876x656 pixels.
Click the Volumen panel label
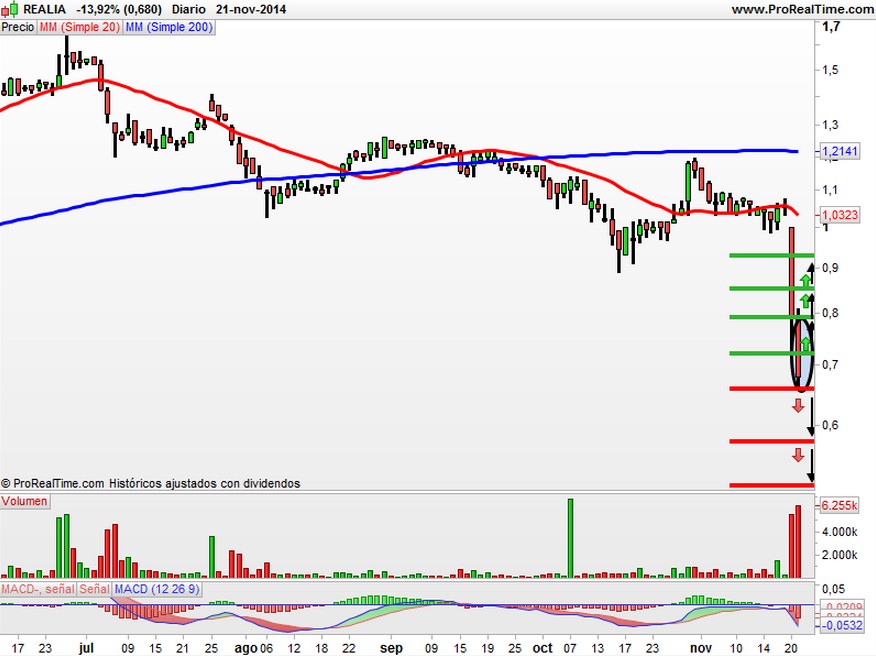[x=25, y=501]
